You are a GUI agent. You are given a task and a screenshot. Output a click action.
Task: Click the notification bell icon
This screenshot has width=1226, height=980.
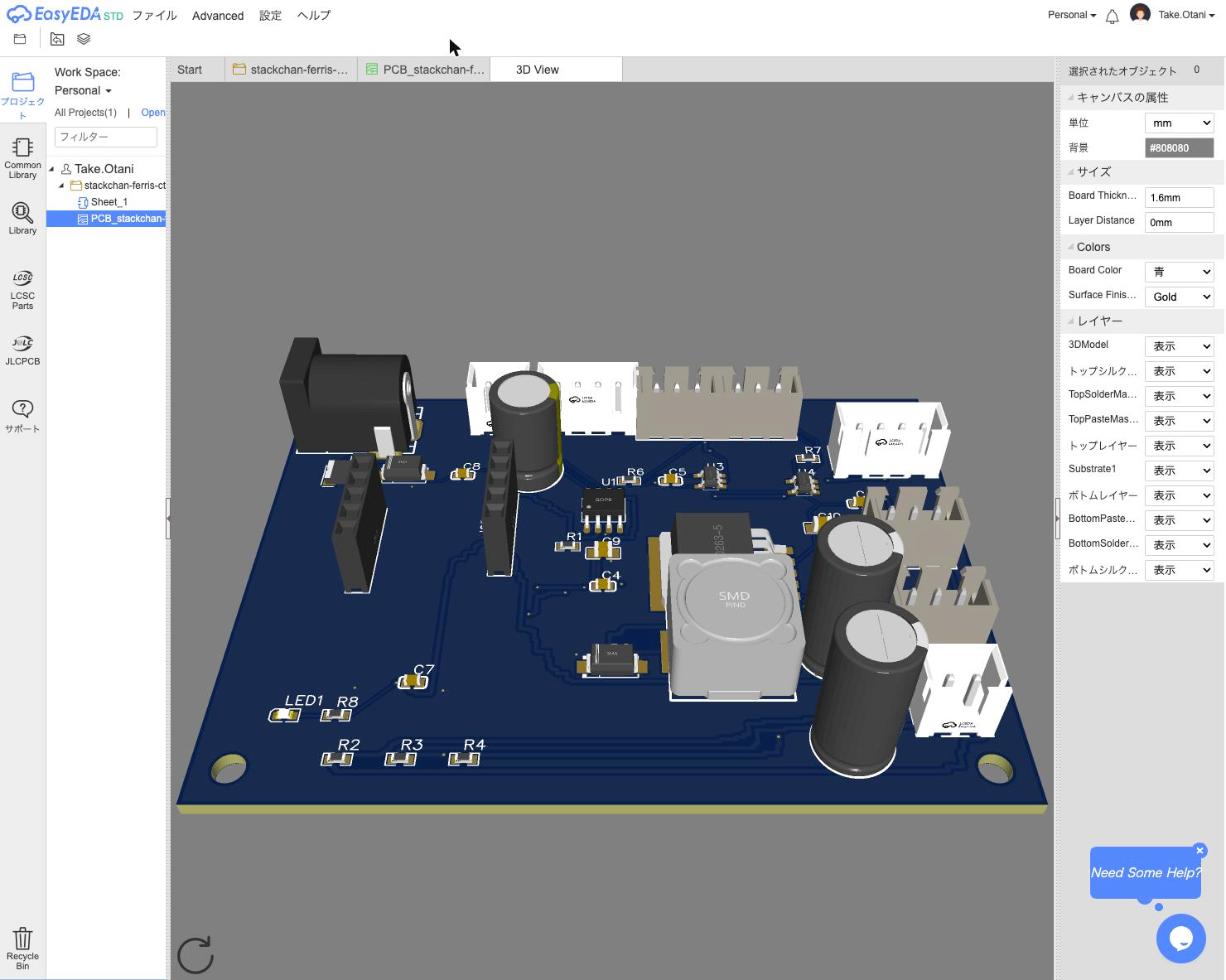(x=1112, y=16)
